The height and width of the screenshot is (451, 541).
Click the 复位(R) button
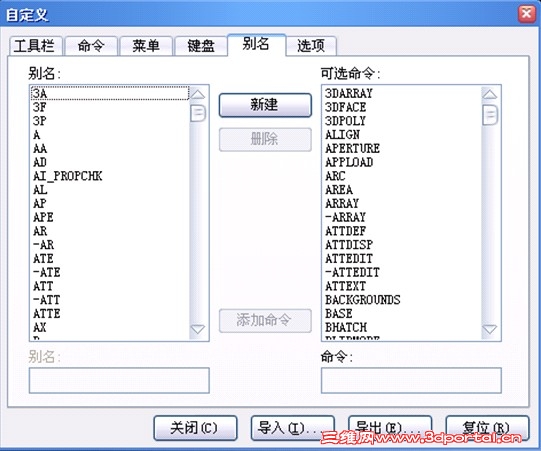pyautogui.click(x=487, y=428)
